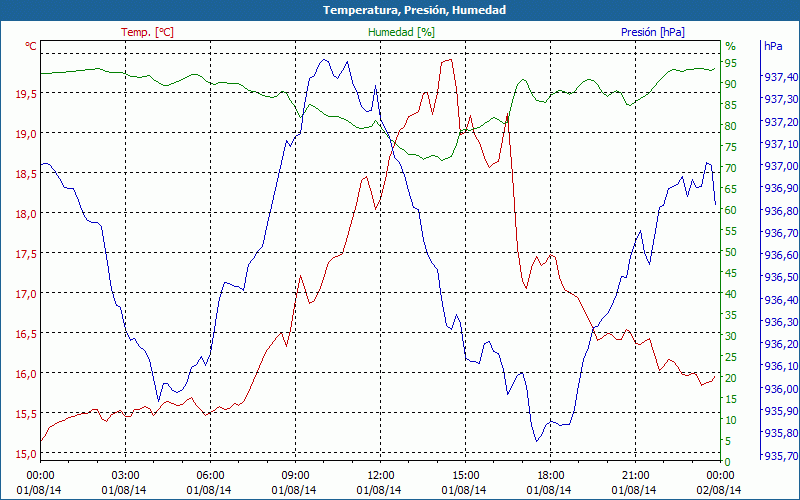Click pressure axis value 936,40
Image resolution: width=800 pixels, height=500 pixels.
coord(781,300)
